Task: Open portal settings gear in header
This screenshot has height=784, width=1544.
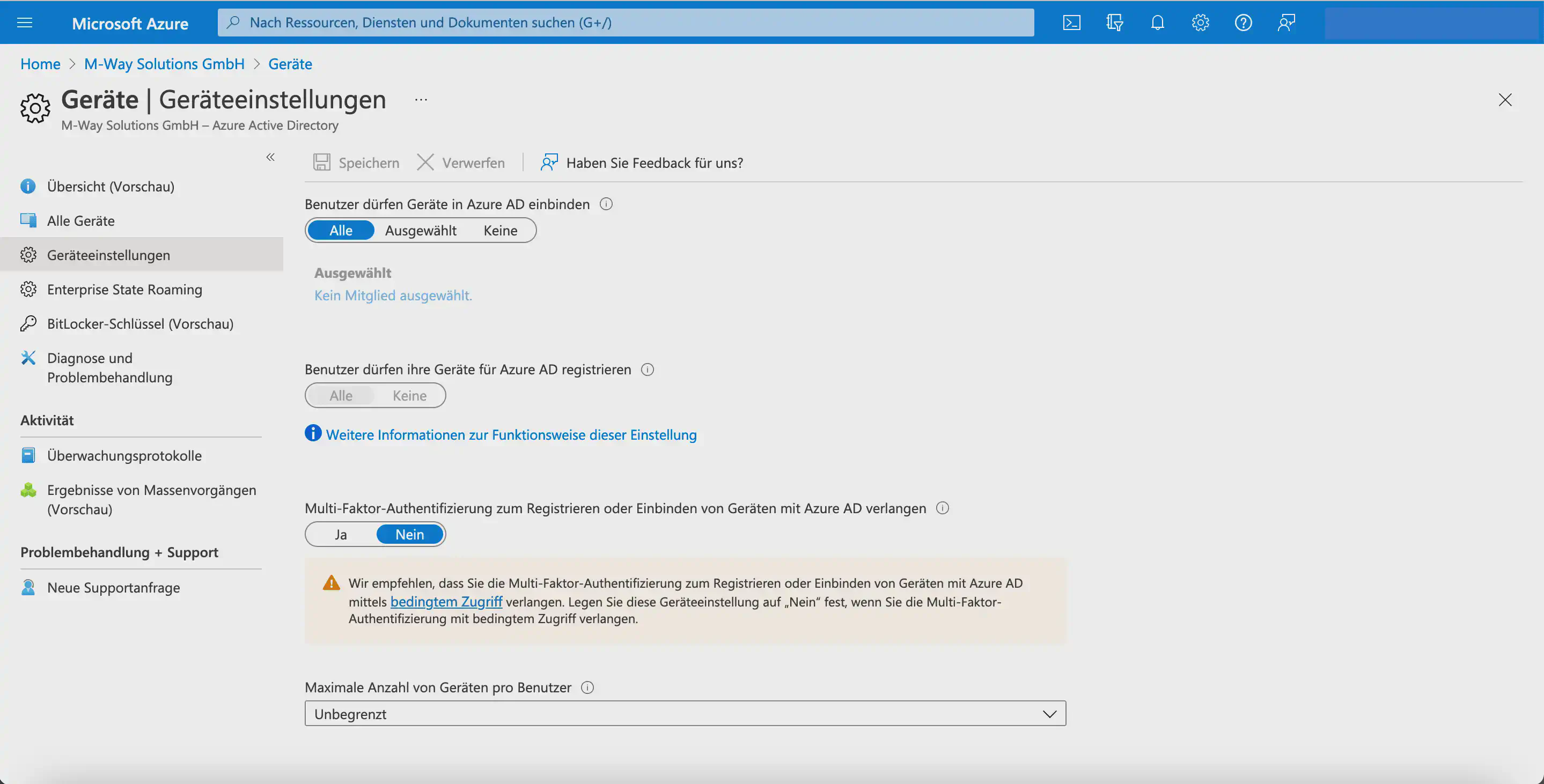Action: point(1200,23)
